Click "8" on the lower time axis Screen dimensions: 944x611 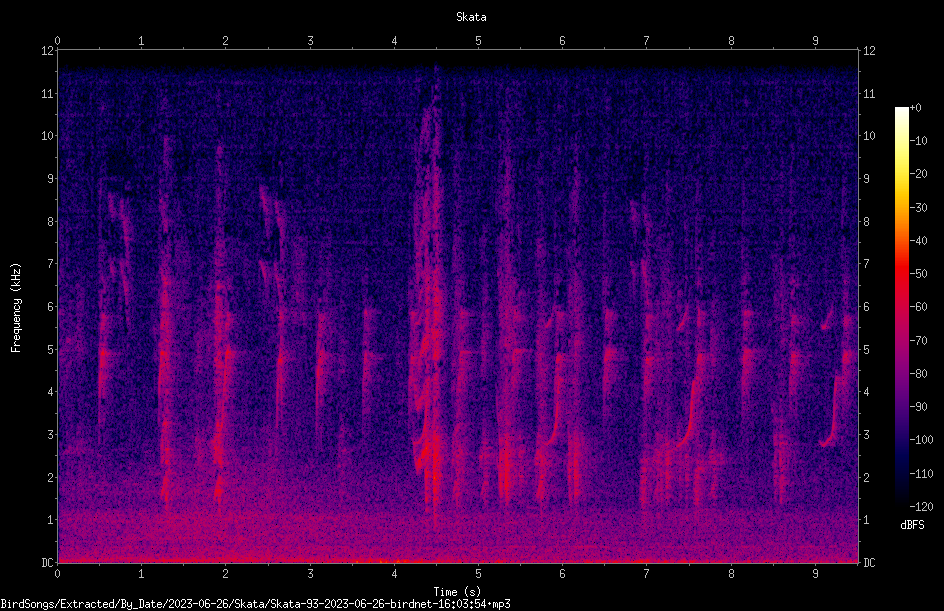(731, 574)
